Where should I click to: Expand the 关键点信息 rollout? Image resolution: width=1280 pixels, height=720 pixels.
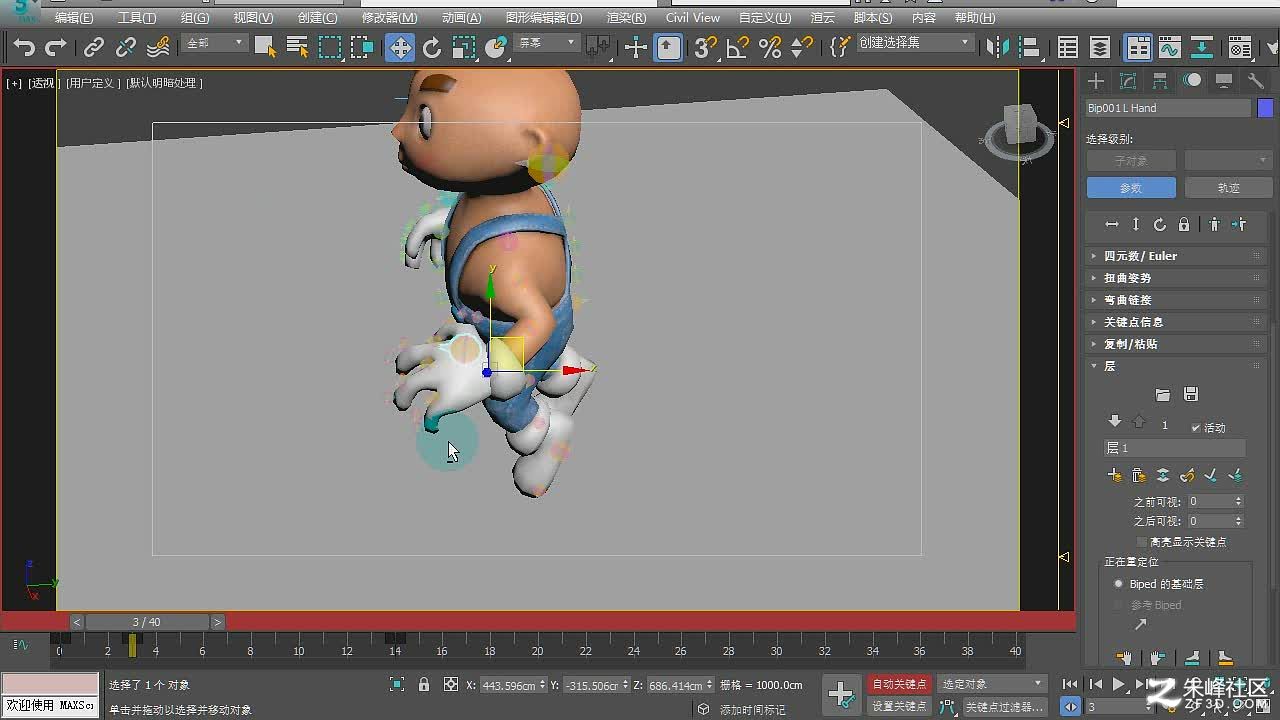tap(1176, 322)
